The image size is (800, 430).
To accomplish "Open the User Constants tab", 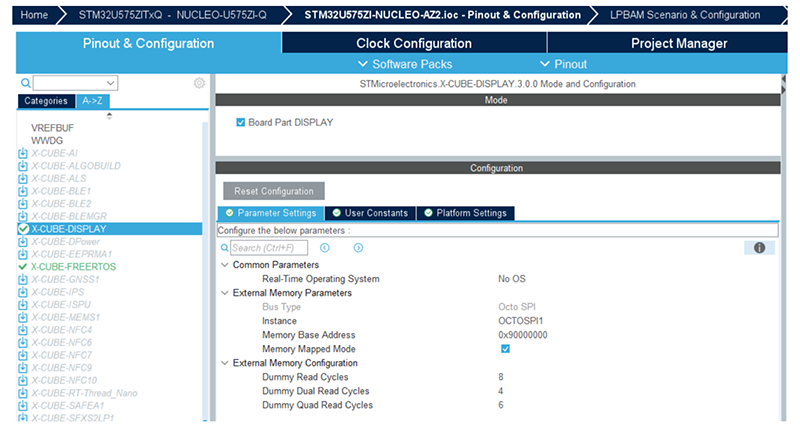I will coord(370,213).
